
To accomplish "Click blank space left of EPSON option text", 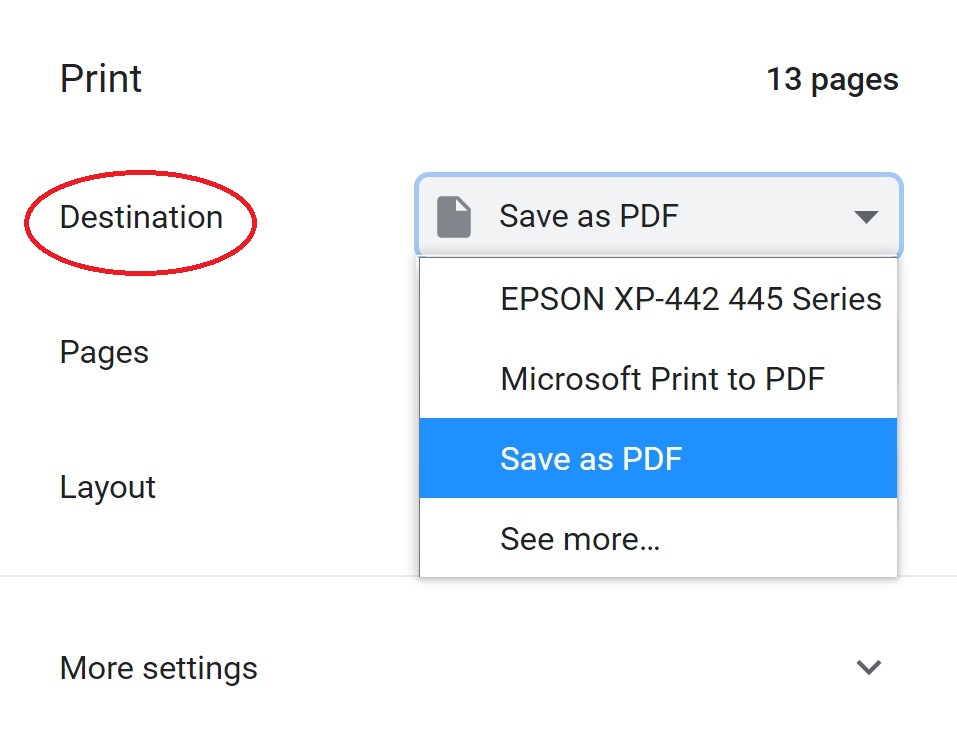I will 460,299.
